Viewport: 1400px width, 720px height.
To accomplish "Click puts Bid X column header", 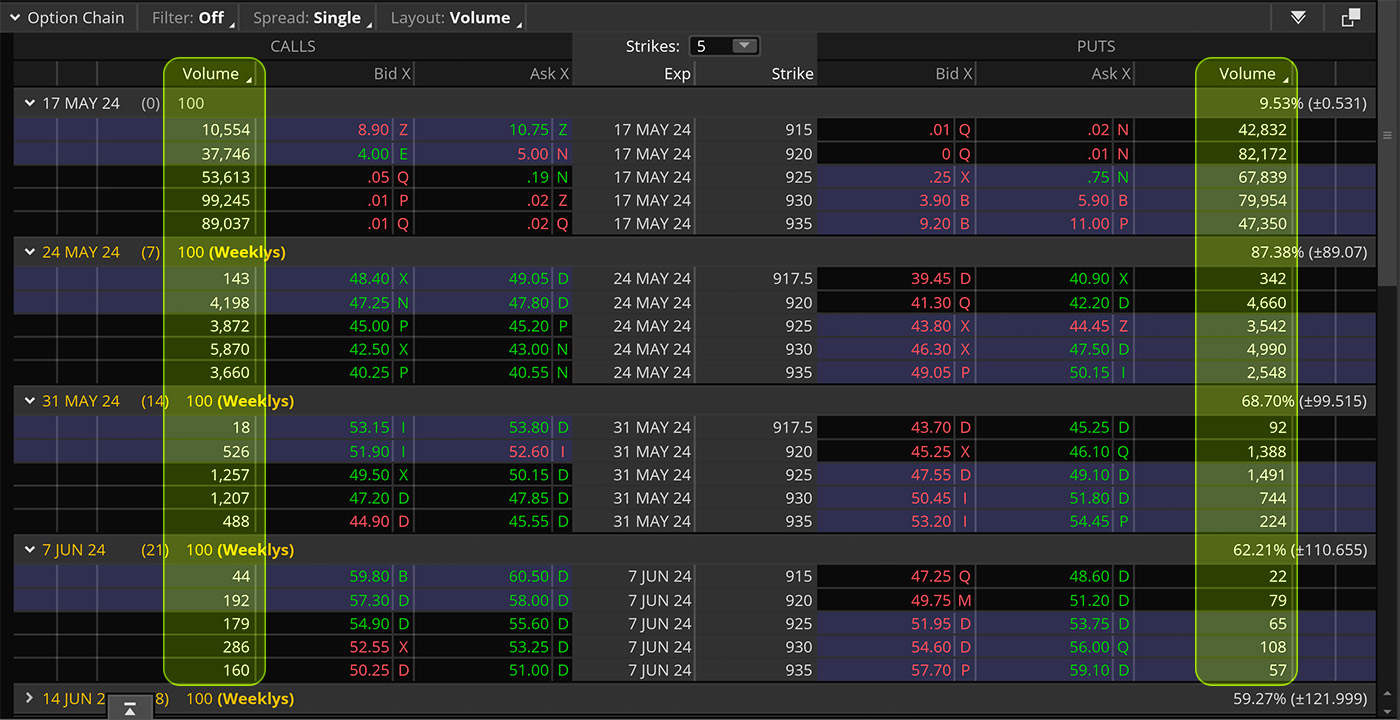I will pyautogui.click(x=954, y=74).
